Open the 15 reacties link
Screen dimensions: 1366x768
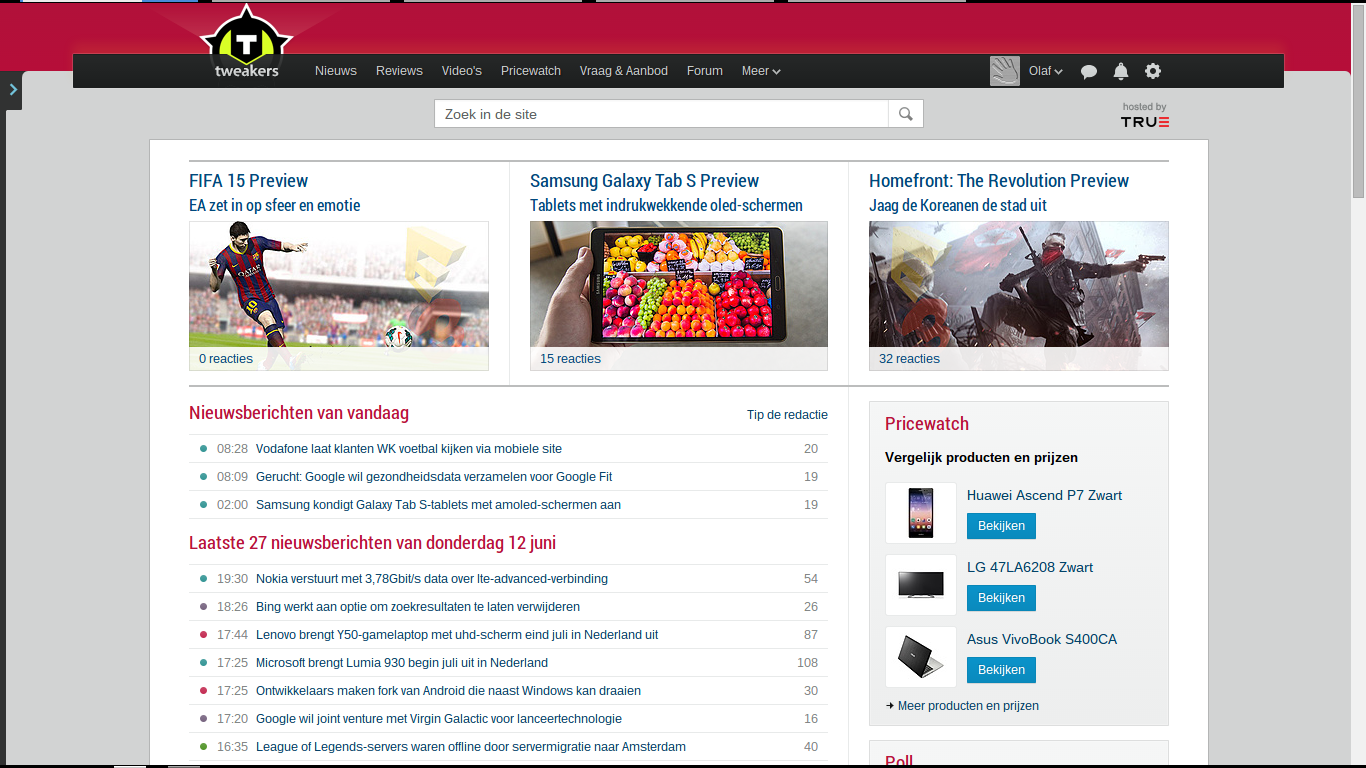point(570,359)
